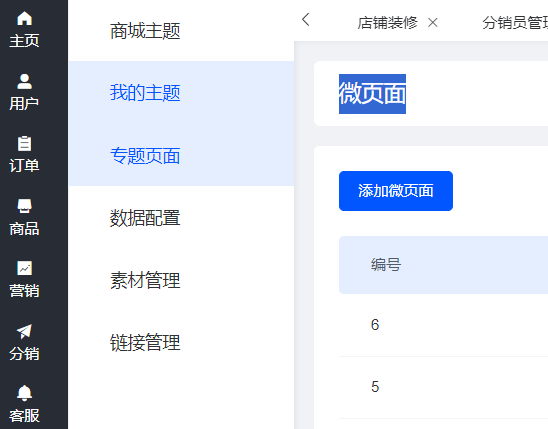548x429 pixels.
Task: Open the 商品 shop icon
Action: click(x=24, y=206)
